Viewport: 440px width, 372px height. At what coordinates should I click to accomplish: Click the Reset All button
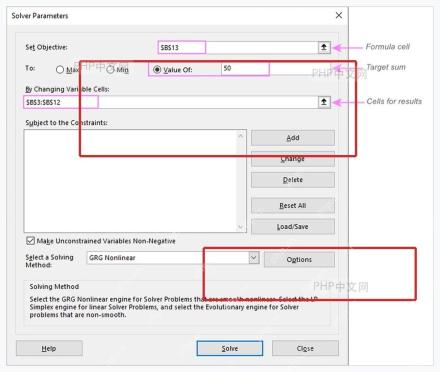pyautogui.click(x=293, y=205)
